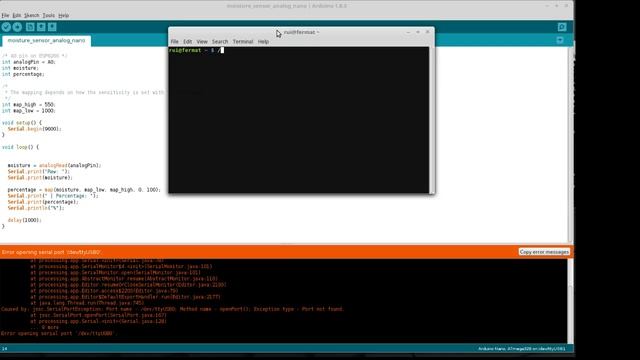
Task: Open Arduino File menu
Action: point(5,16)
